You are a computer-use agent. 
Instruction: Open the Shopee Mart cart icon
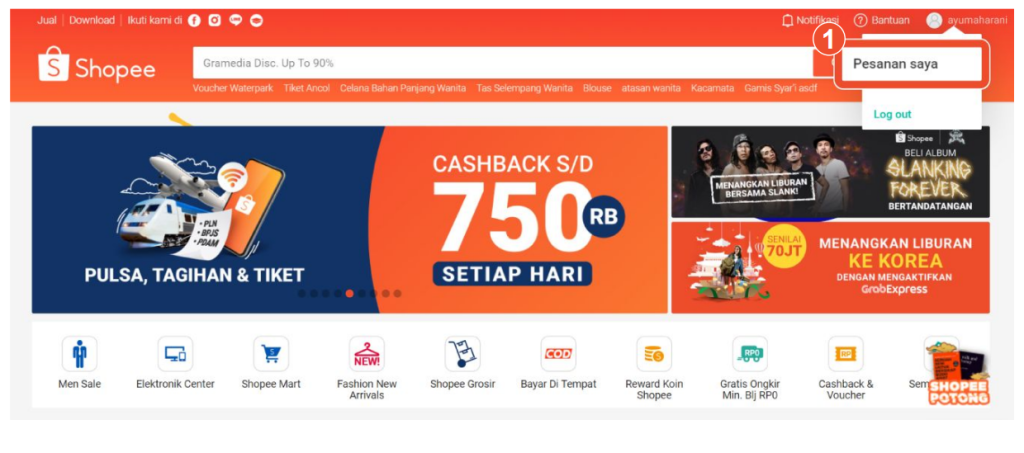271,354
